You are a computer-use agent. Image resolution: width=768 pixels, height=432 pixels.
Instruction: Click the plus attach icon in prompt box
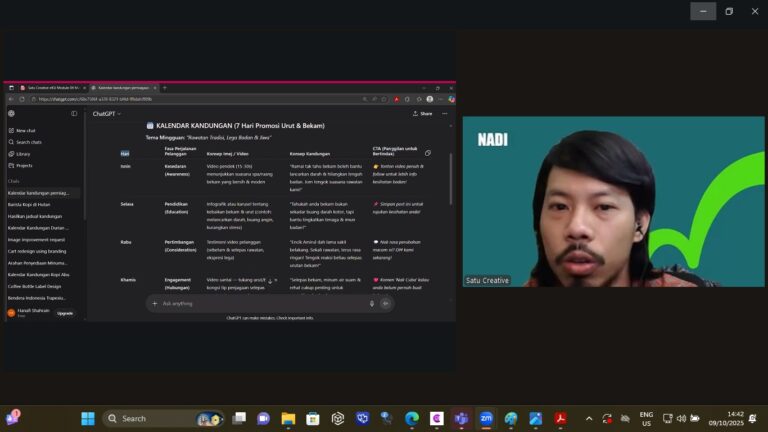coord(155,303)
